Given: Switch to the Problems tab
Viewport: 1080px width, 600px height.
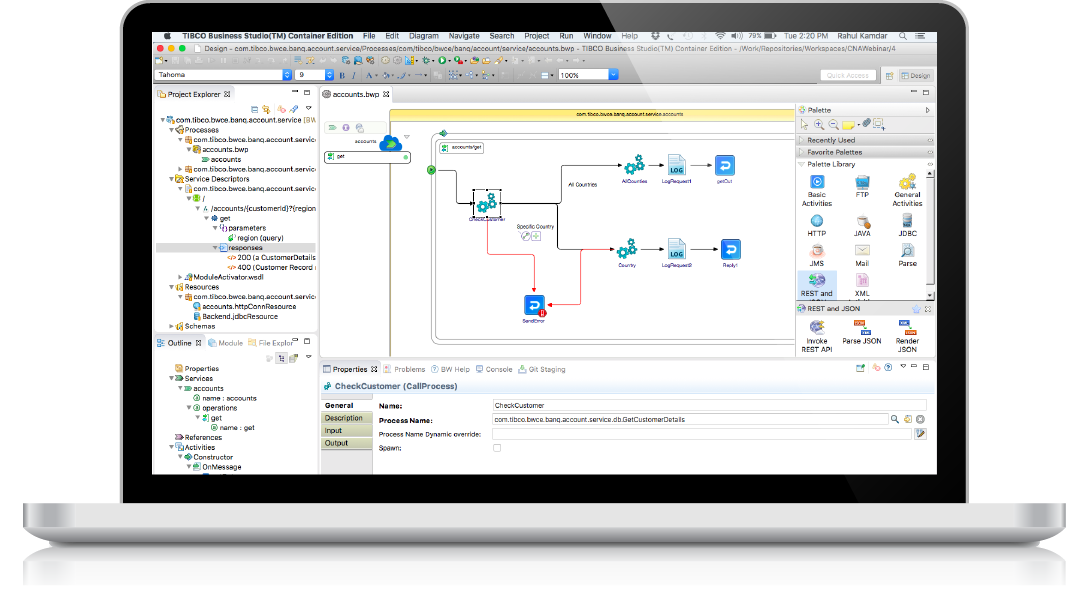Looking at the screenshot, I should pos(405,369).
